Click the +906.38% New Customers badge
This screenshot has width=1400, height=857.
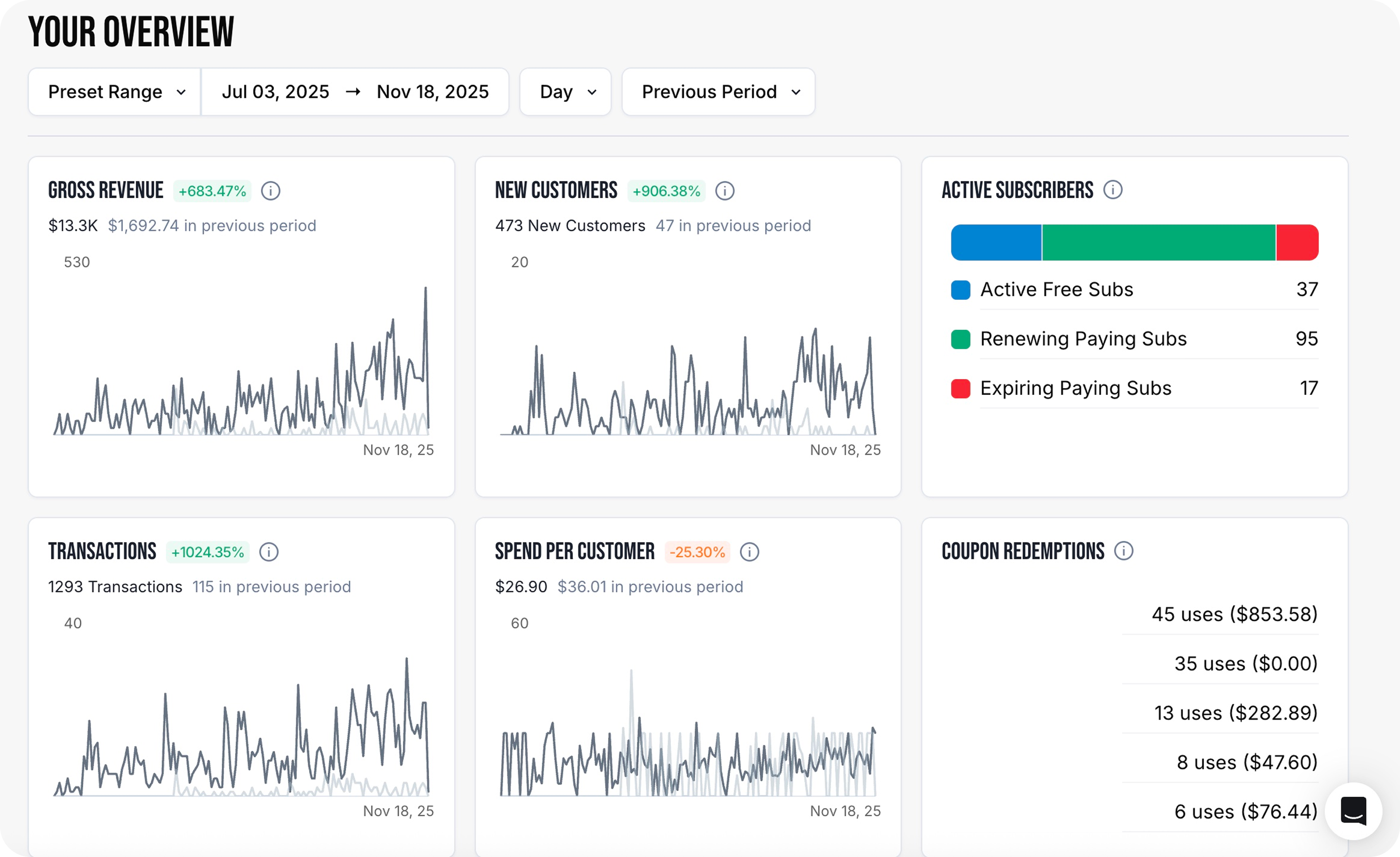tap(666, 191)
